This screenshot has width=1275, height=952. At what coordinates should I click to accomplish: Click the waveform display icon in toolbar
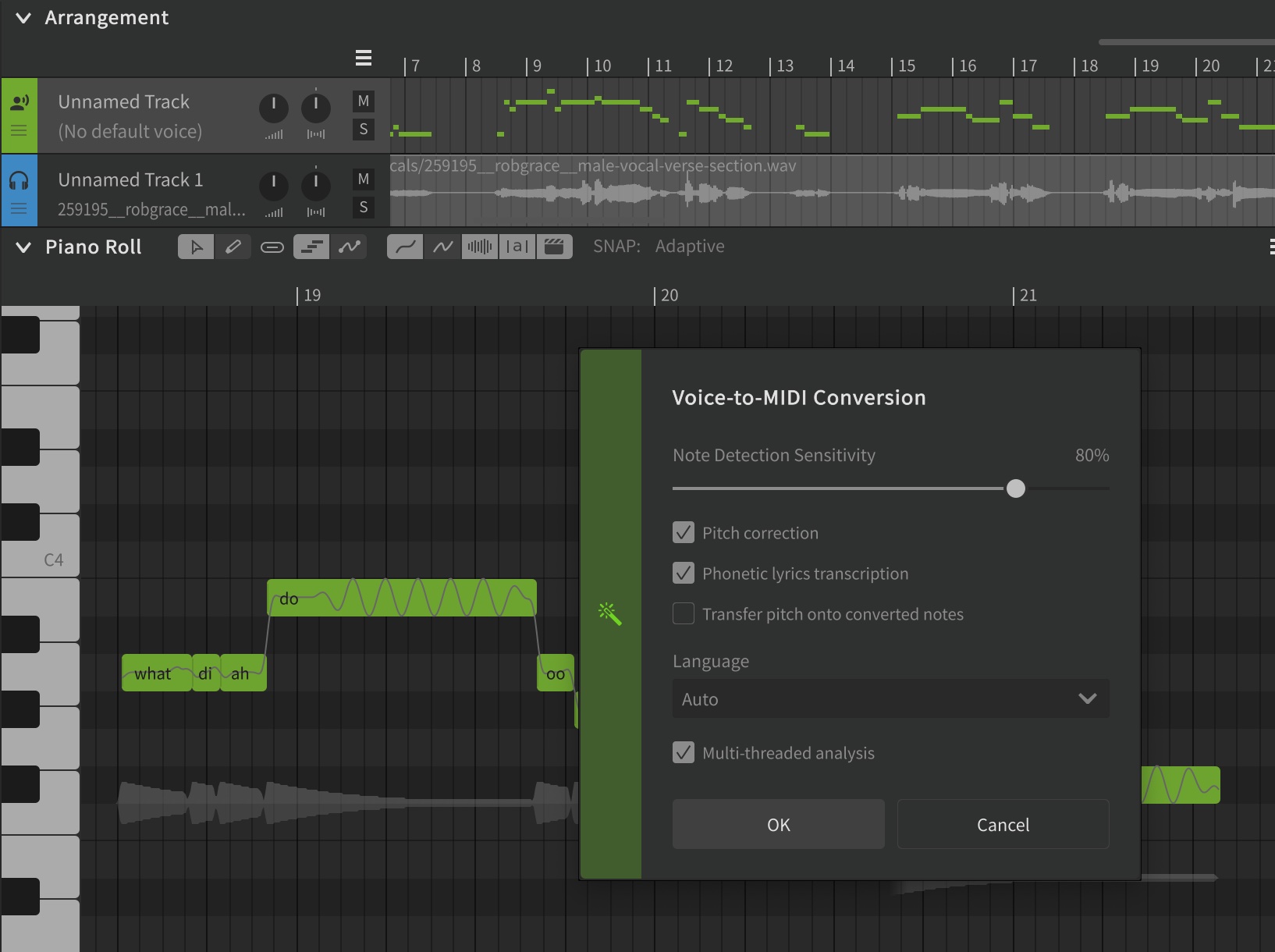coord(479,247)
